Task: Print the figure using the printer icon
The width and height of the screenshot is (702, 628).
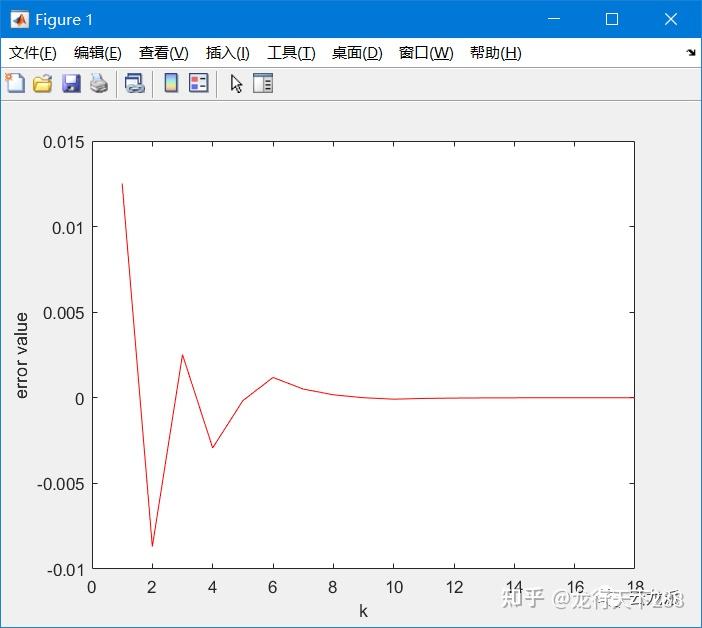Action: 99,84
